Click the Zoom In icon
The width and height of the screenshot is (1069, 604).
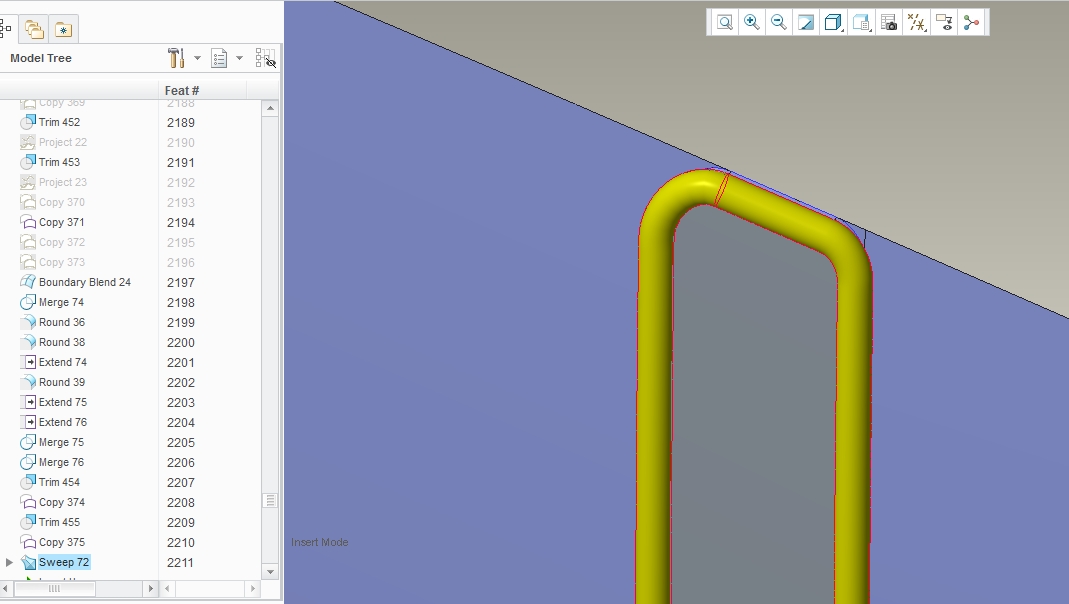[751, 22]
